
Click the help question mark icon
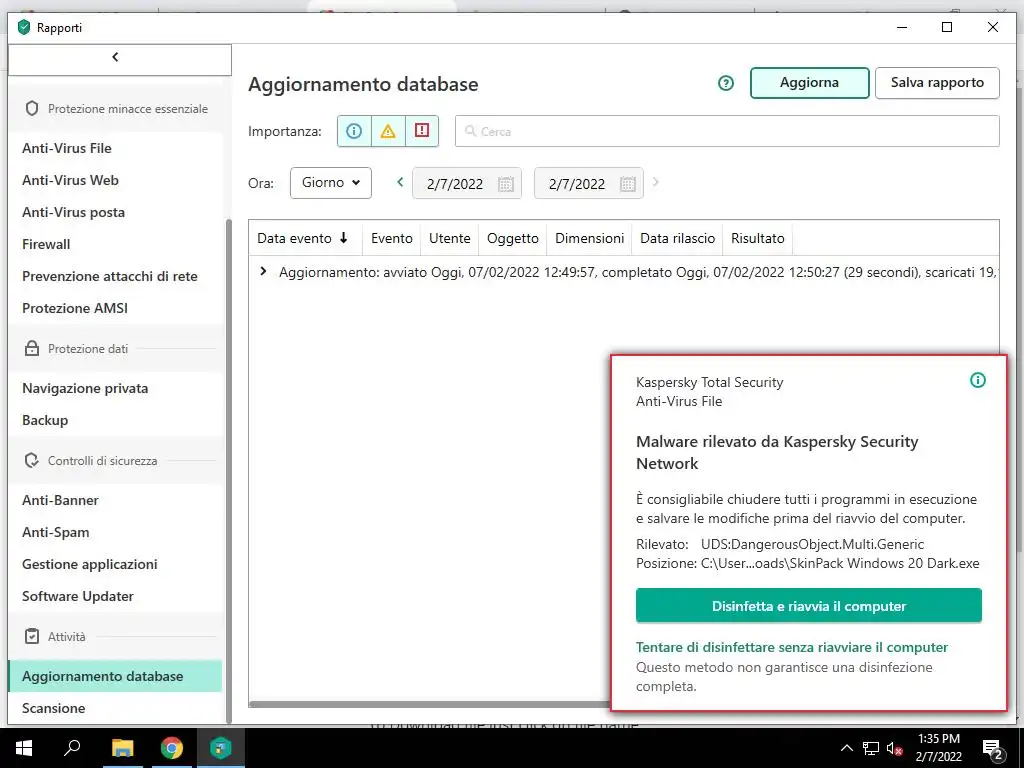pyautogui.click(x=726, y=83)
